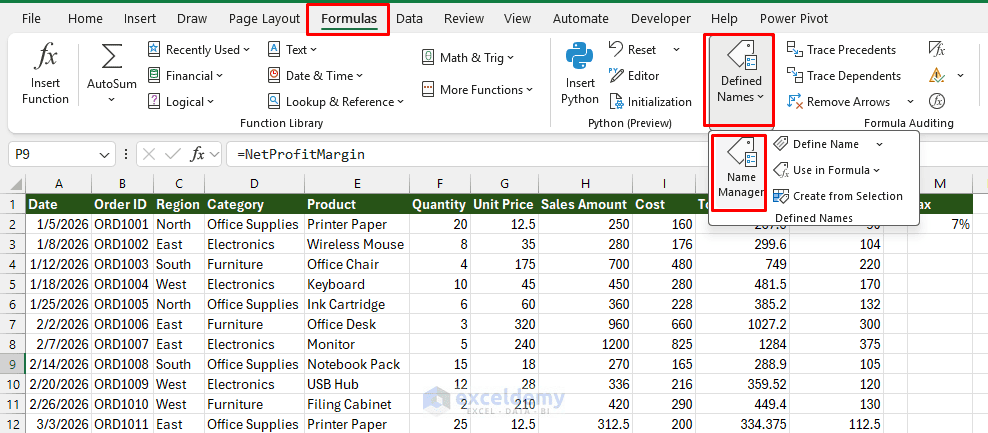Open Lookup & Reference functions dropdown

[x=336, y=101]
